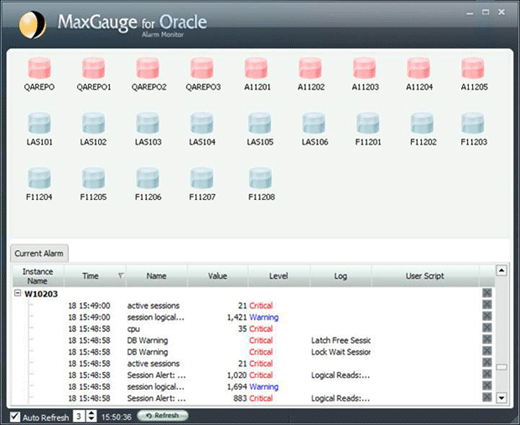520x425 pixels.
Task: Open the F11208 instance icon
Action: [x=260, y=178]
